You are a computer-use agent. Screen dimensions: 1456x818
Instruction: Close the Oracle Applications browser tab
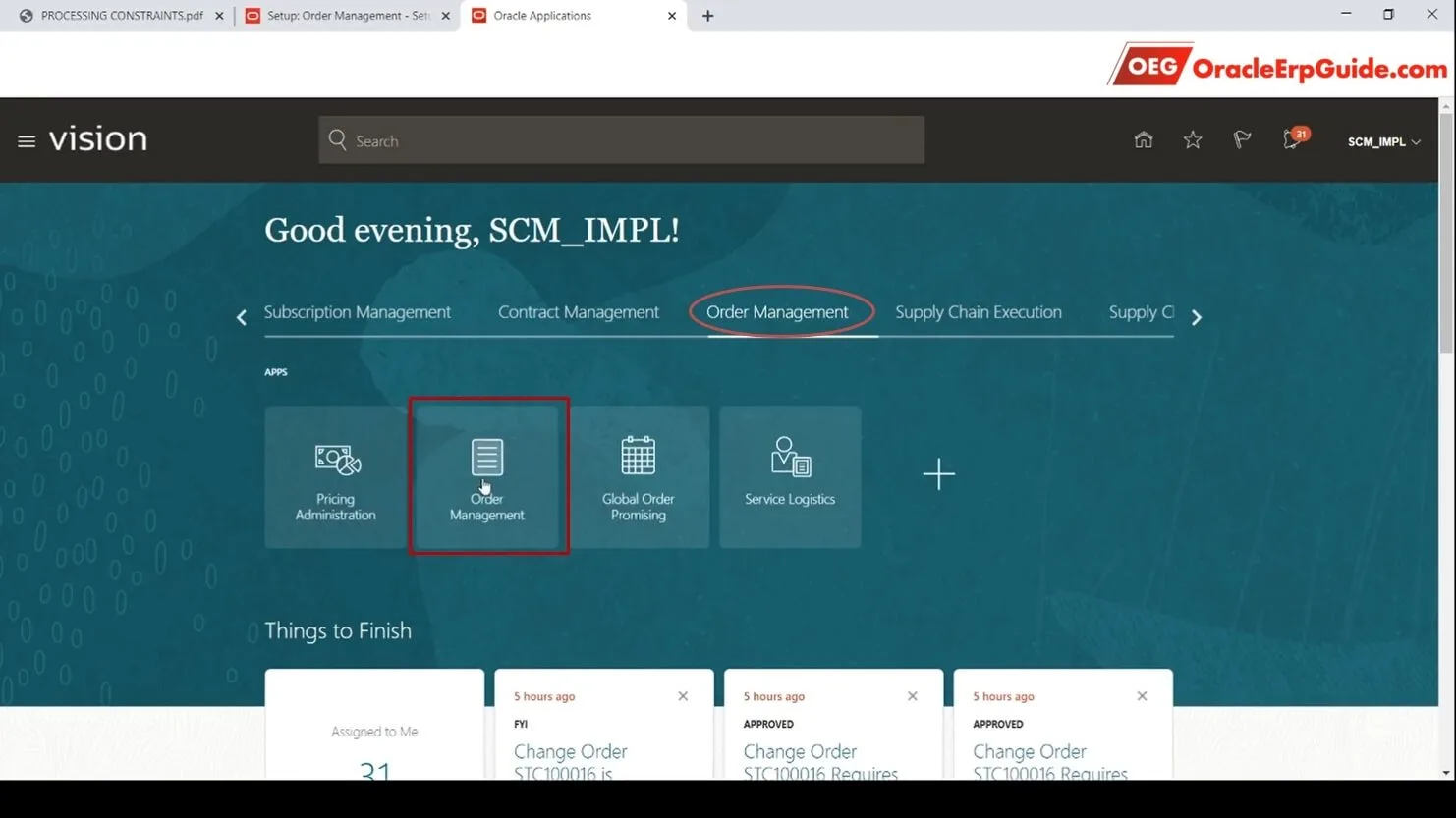(x=672, y=16)
